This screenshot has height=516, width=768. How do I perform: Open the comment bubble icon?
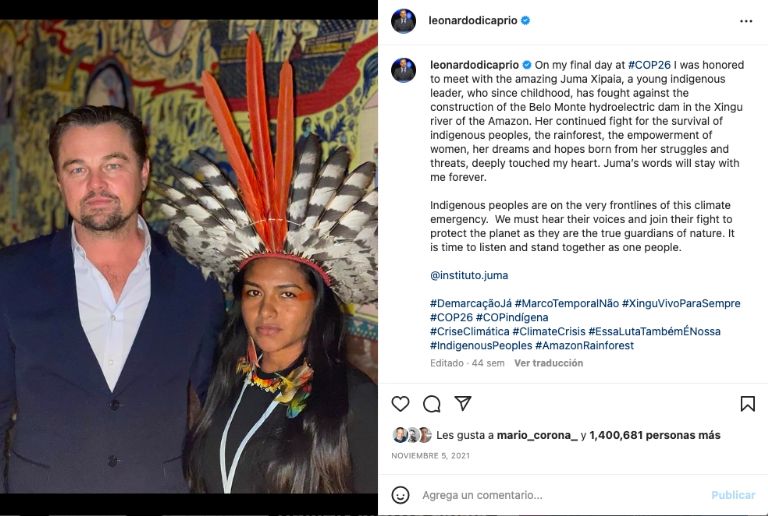(x=432, y=404)
